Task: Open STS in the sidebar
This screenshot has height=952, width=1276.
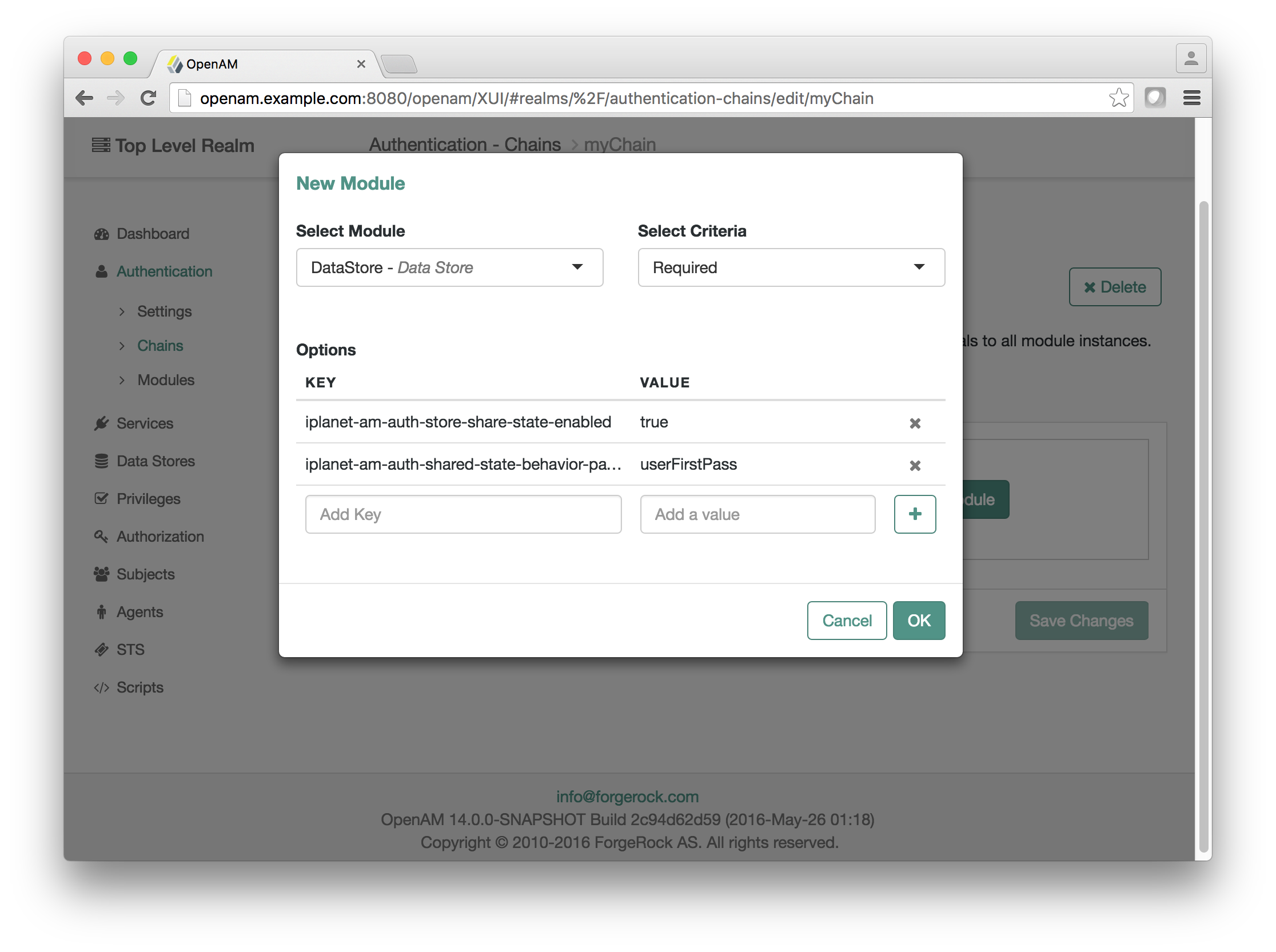Action: click(x=130, y=650)
